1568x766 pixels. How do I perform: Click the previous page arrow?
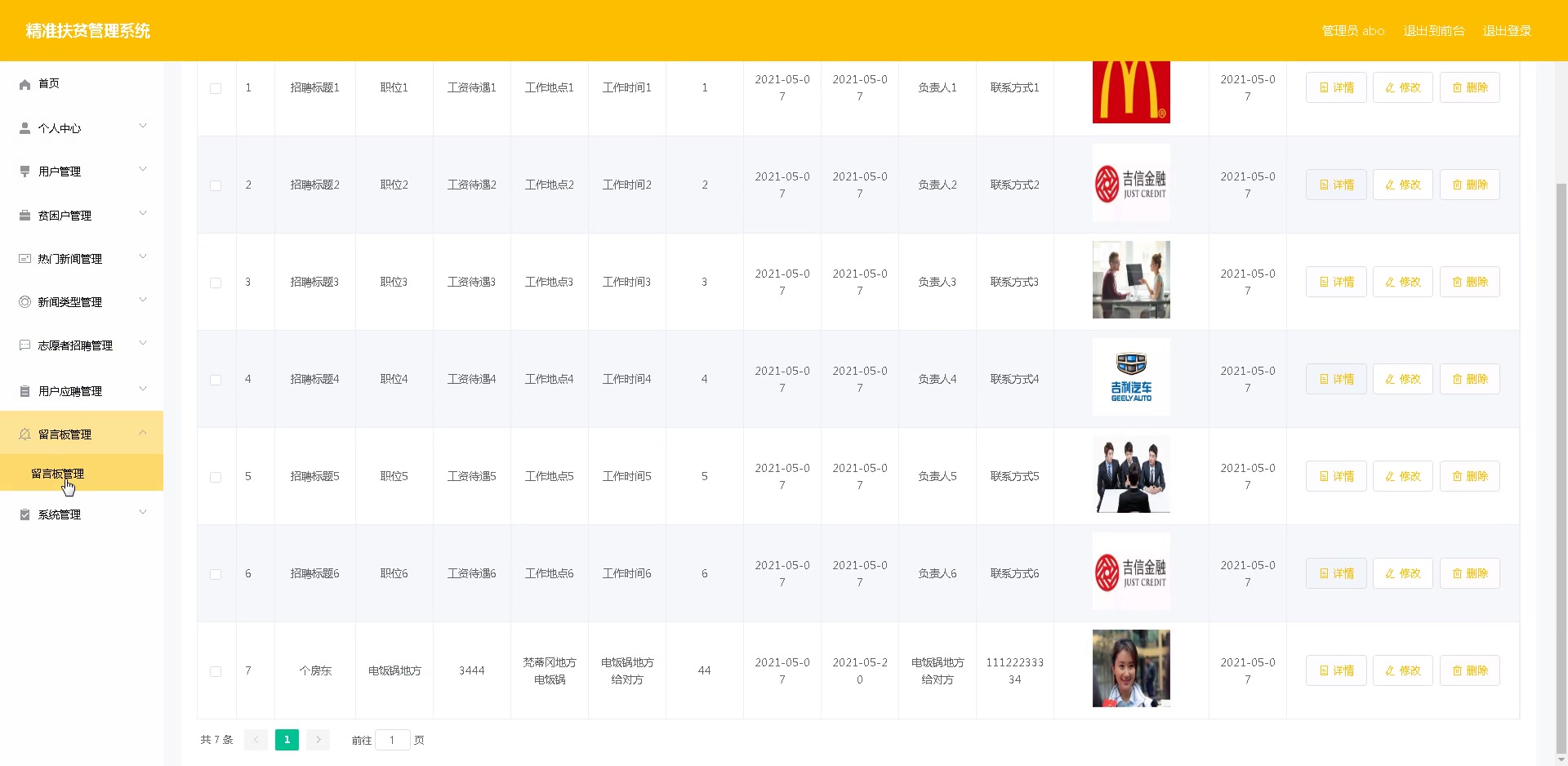tap(256, 740)
